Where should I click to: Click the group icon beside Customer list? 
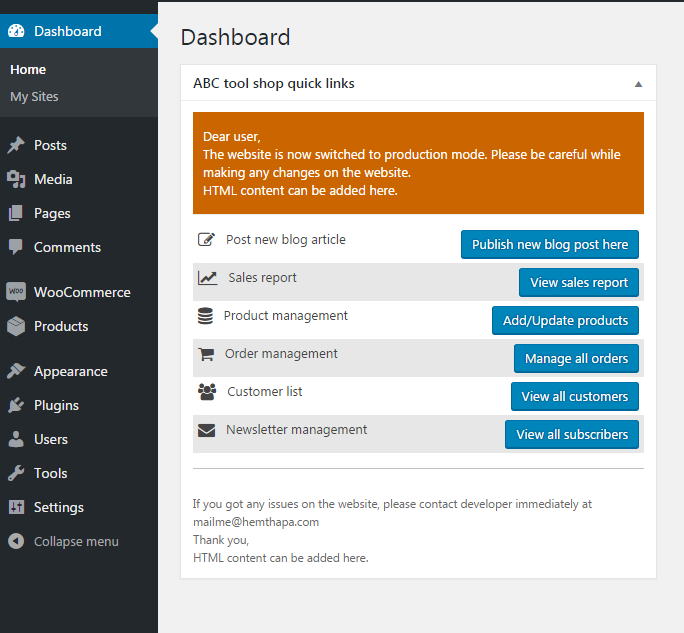pos(207,392)
